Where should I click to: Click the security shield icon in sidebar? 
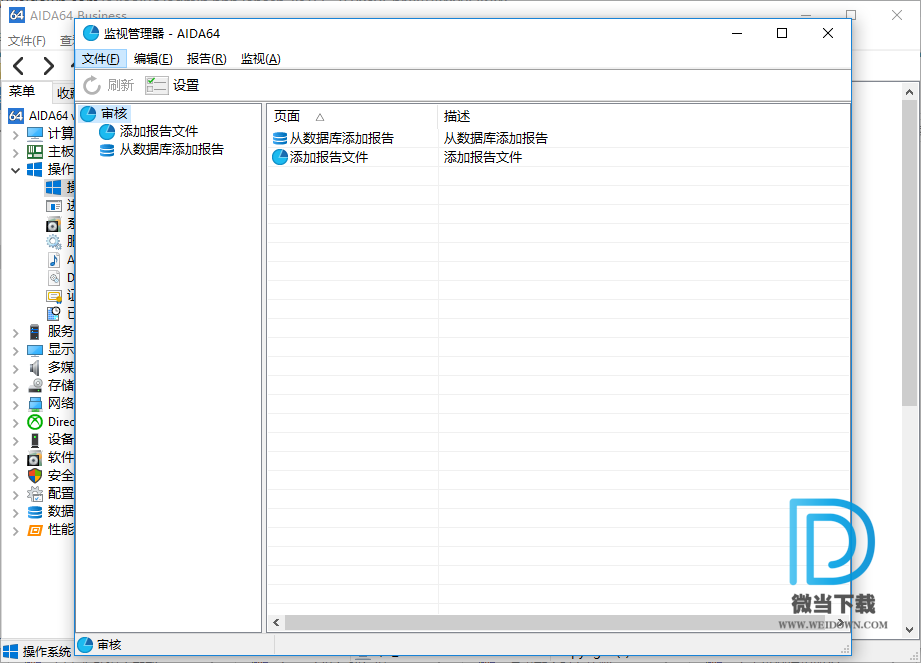pos(35,476)
